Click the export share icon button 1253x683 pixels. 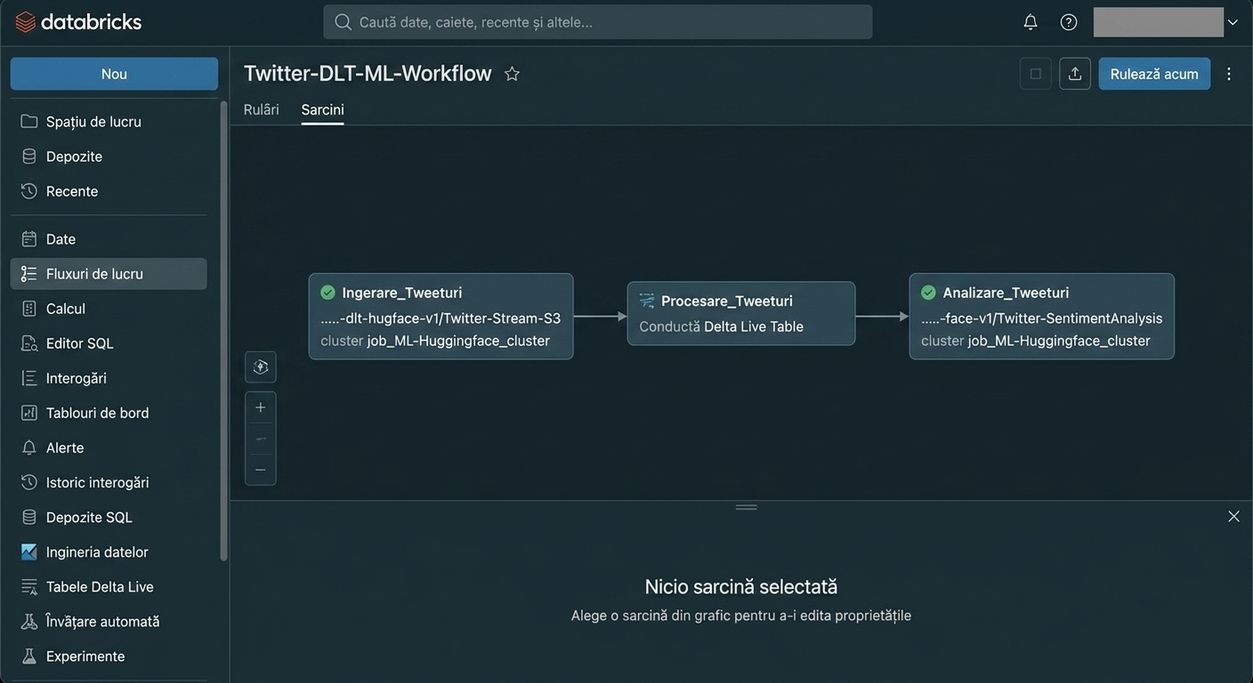click(x=1075, y=73)
